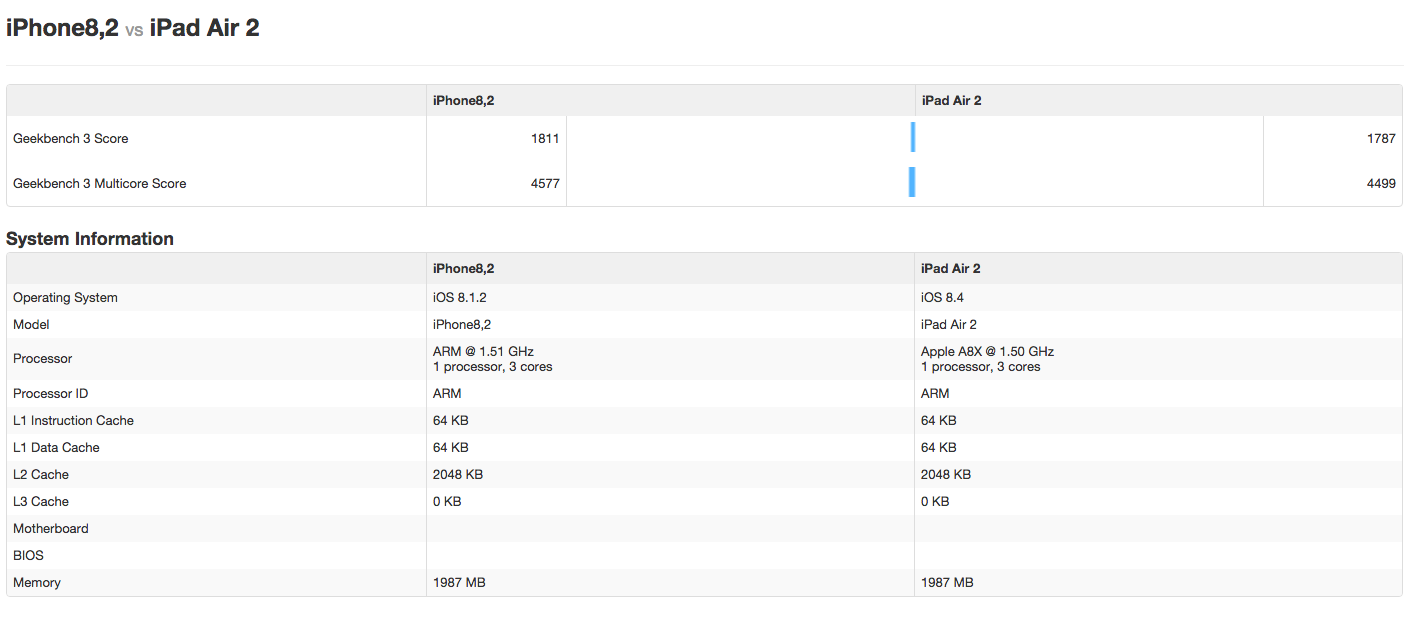Select the Processor ID row label
This screenshot has width=1419, height=618.
click(x=51, y=394)
